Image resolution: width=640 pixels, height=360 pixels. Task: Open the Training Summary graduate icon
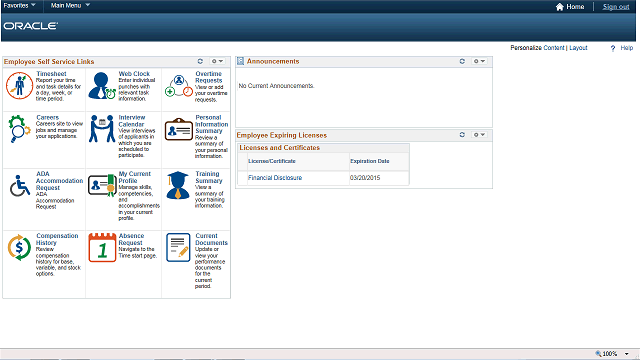[178, 185]
